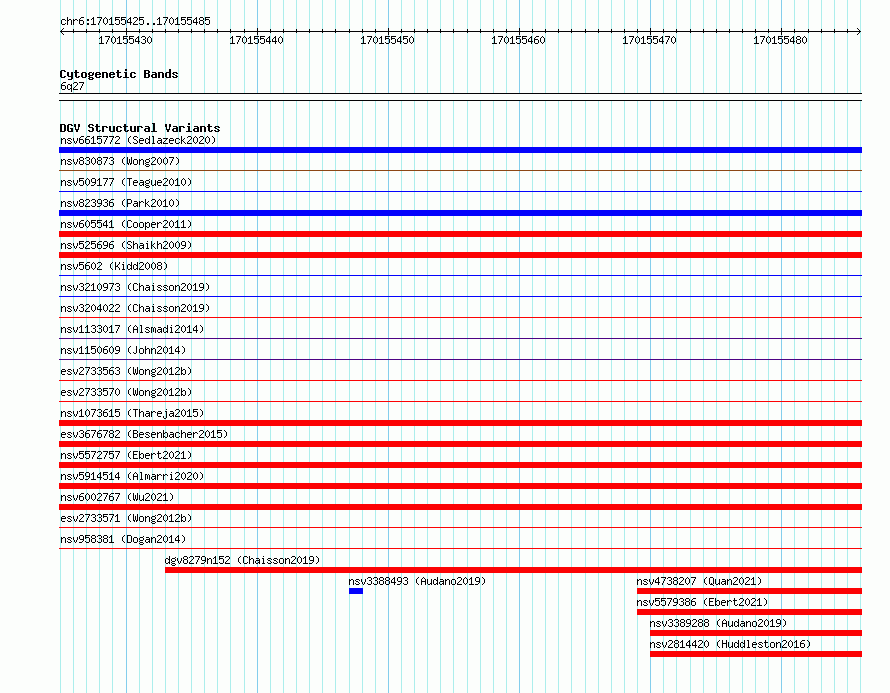Screen dimensions: 890x693
Task: Click the small blue nsv3388493 feature bar
Action: click(x=356, y=591)
